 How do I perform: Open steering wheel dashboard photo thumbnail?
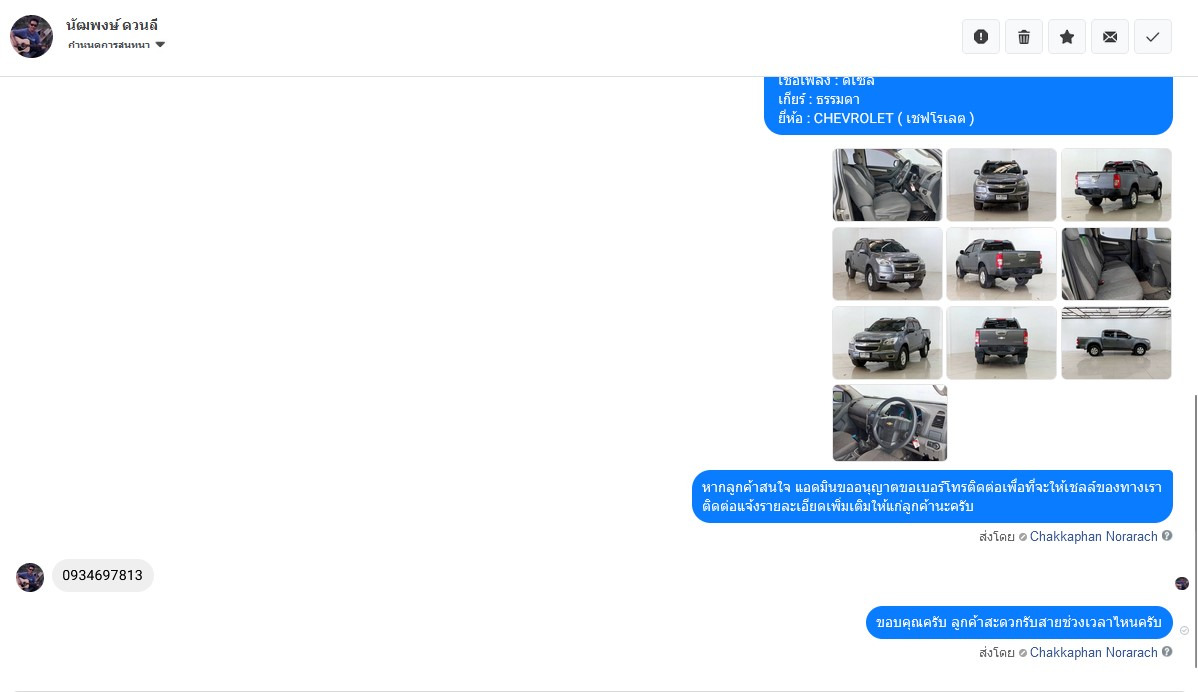pos(890,423)
